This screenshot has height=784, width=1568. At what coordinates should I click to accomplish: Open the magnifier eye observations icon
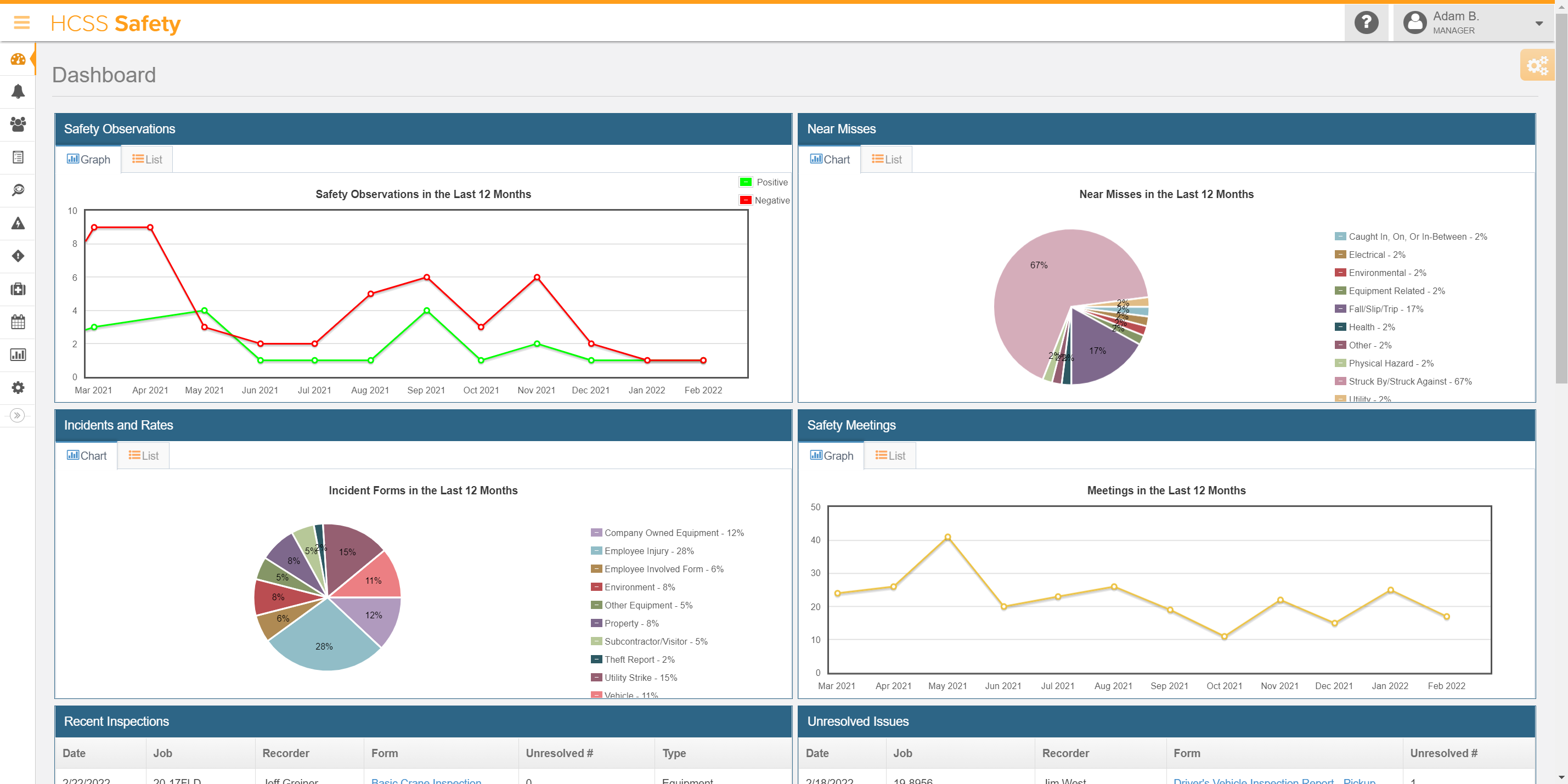point(18,190)
